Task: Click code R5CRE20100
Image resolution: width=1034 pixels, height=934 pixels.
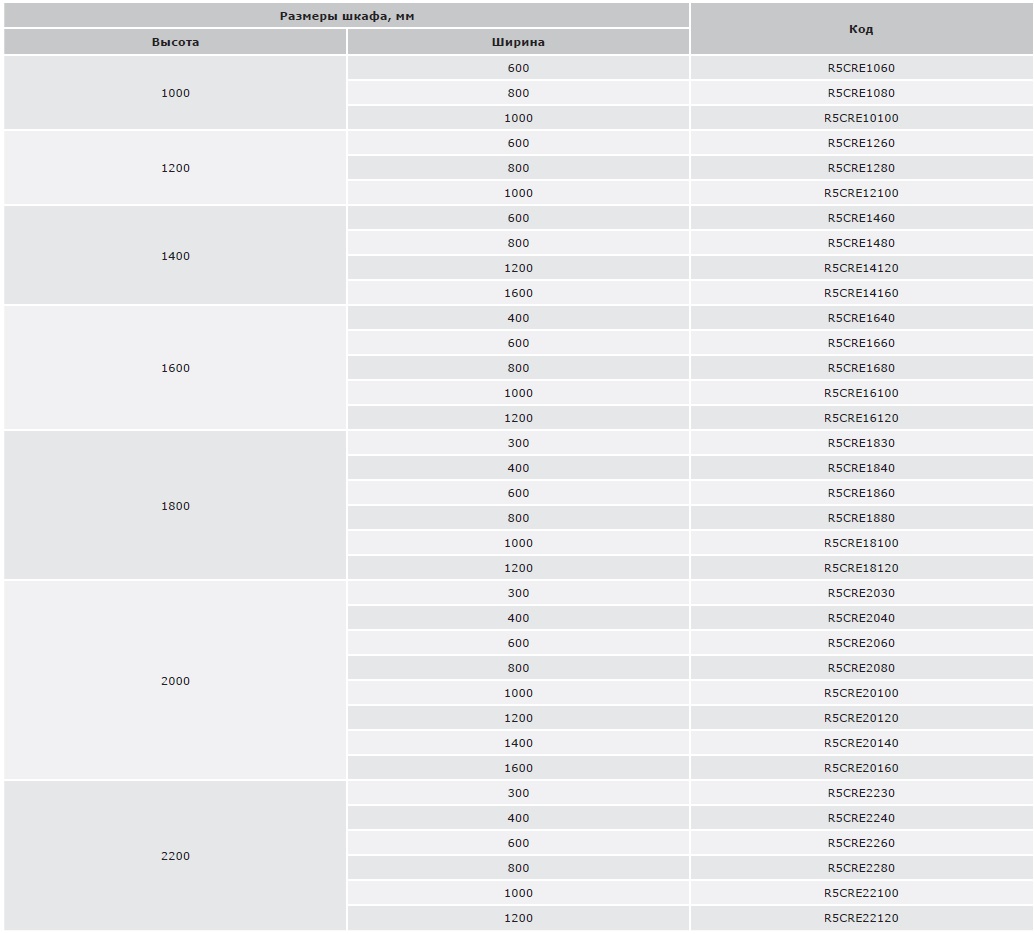Action: (x=861, y=693)
